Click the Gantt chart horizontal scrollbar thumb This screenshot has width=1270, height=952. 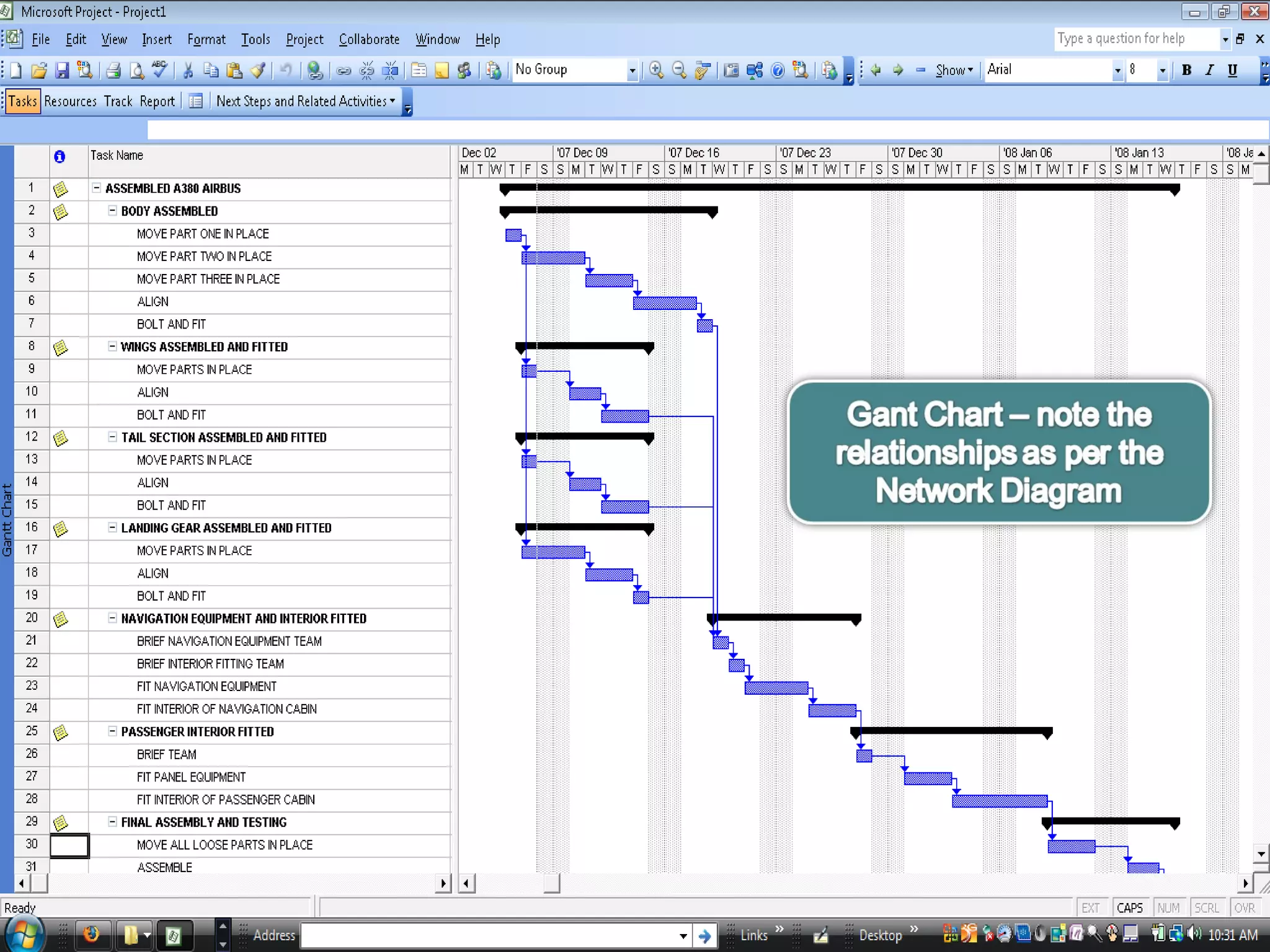[551, 883]
